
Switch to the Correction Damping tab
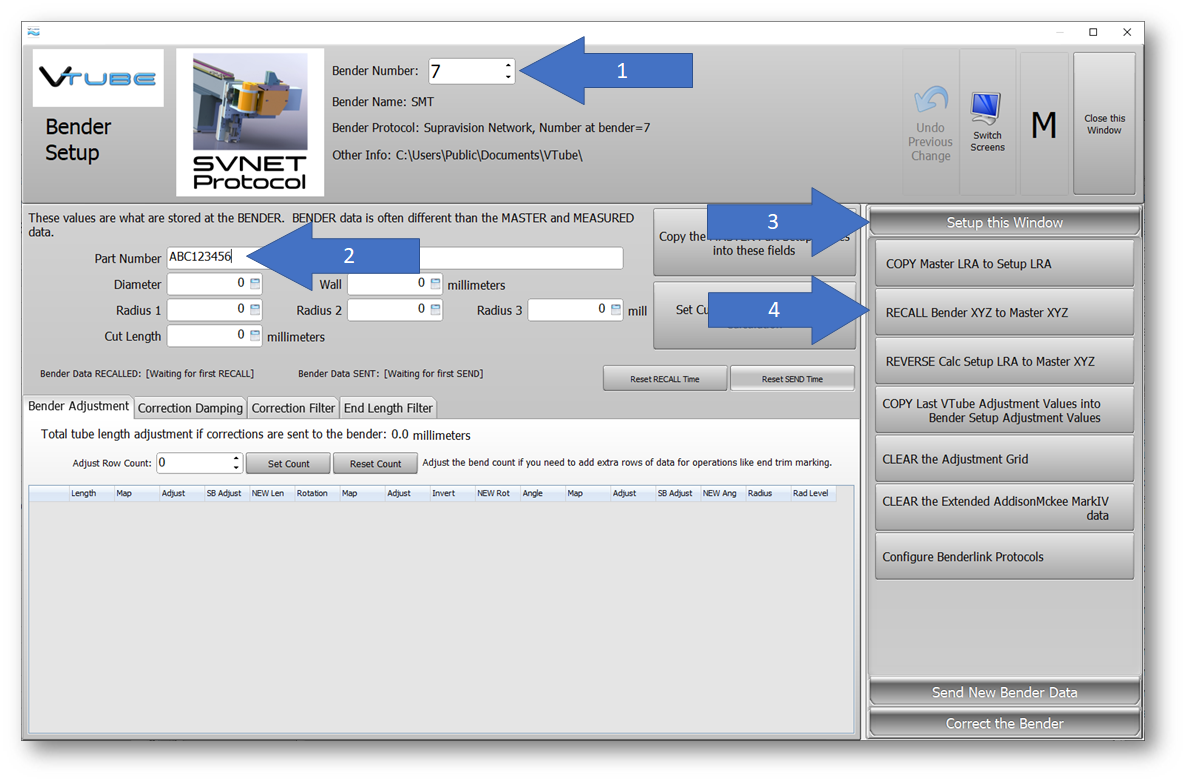190,408
